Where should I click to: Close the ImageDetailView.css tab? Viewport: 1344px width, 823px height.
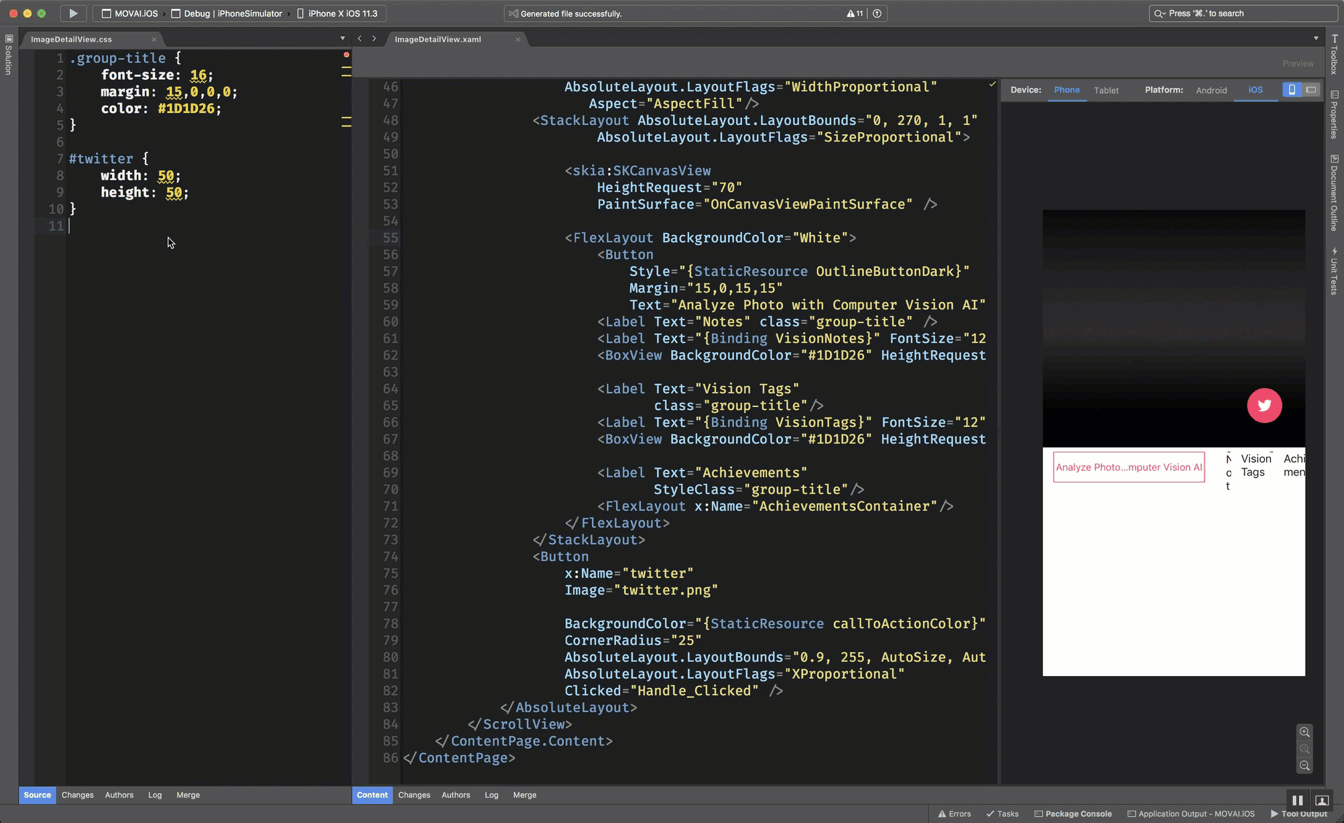[x=154, y=39]
